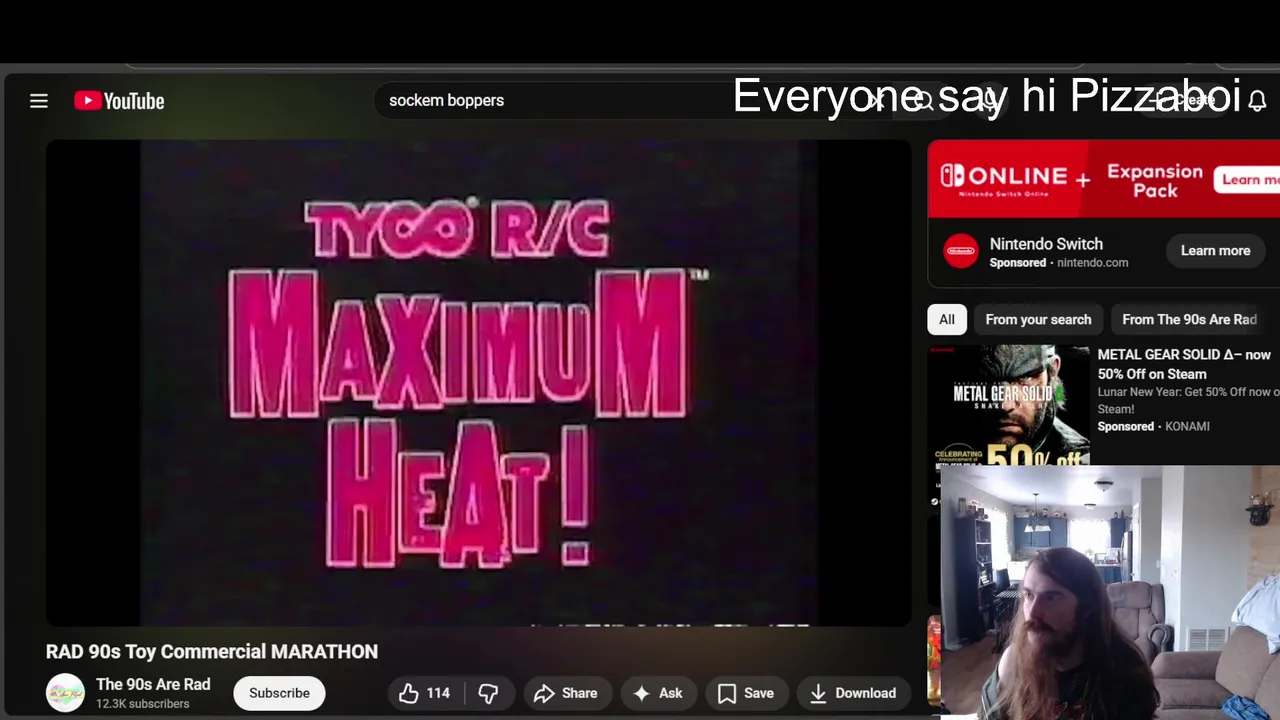Click the RAD 90s Toy Commercial MARATHON title
1280x720 pixels.
pos(212,652)
